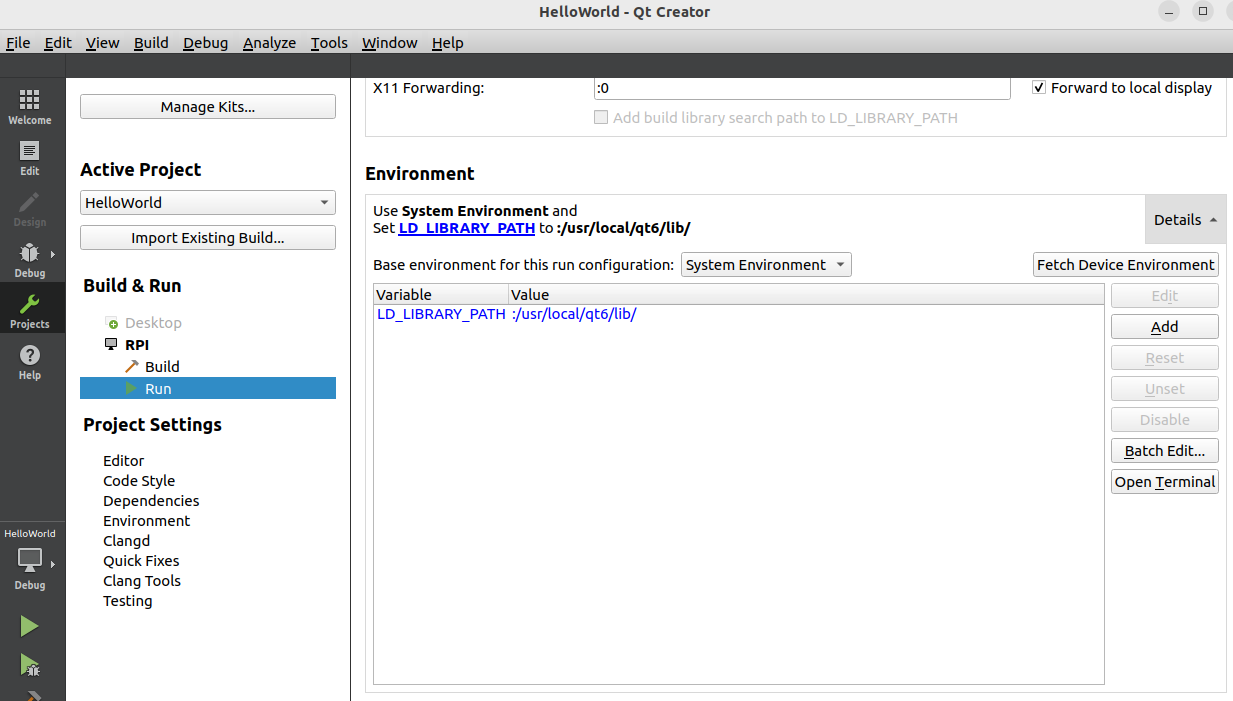Viewport: 1233px width, 701px height.
Task: Open the Welcome mode in the sidebar
Action: (31, 105)
